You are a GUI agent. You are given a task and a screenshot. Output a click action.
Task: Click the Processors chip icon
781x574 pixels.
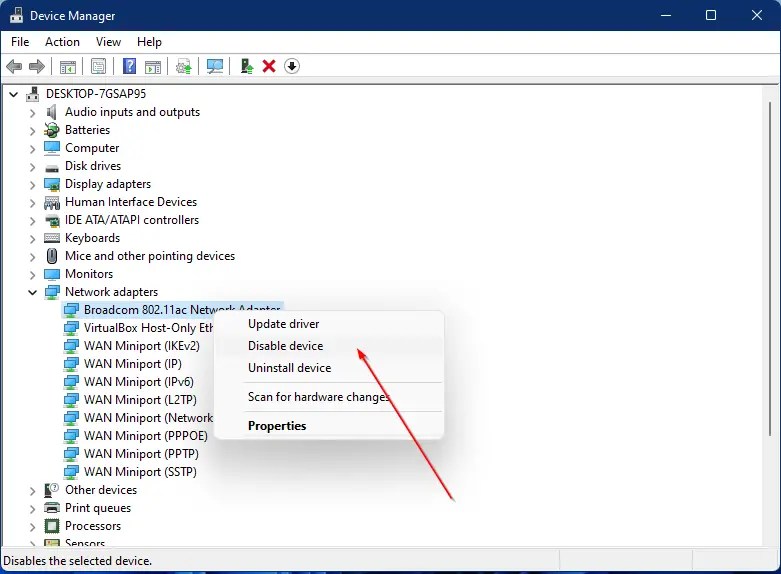tap(52, 526)
